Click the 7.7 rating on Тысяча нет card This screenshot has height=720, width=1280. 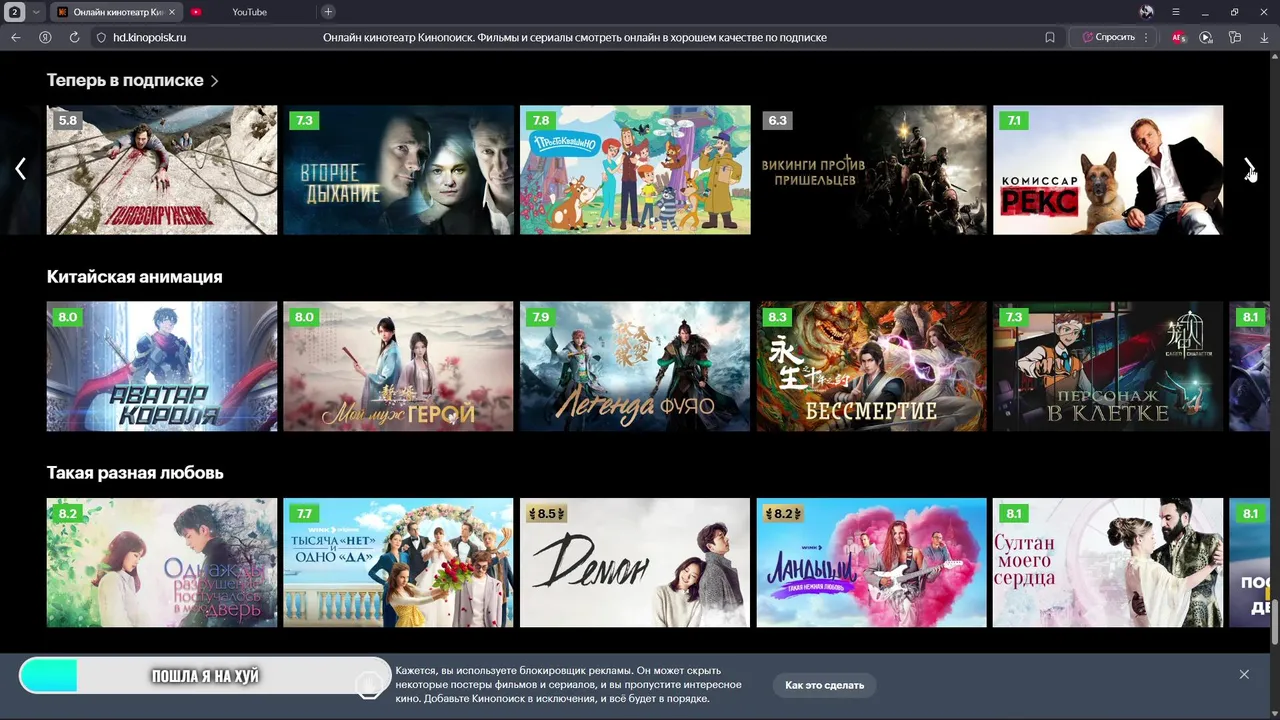pos(304,513)
